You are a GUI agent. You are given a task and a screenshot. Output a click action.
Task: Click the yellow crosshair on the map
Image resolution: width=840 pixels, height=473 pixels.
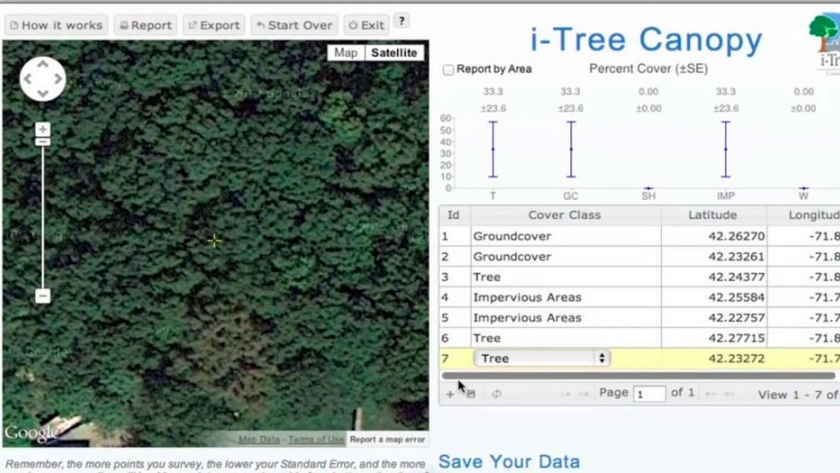click(x=214, y=241)
